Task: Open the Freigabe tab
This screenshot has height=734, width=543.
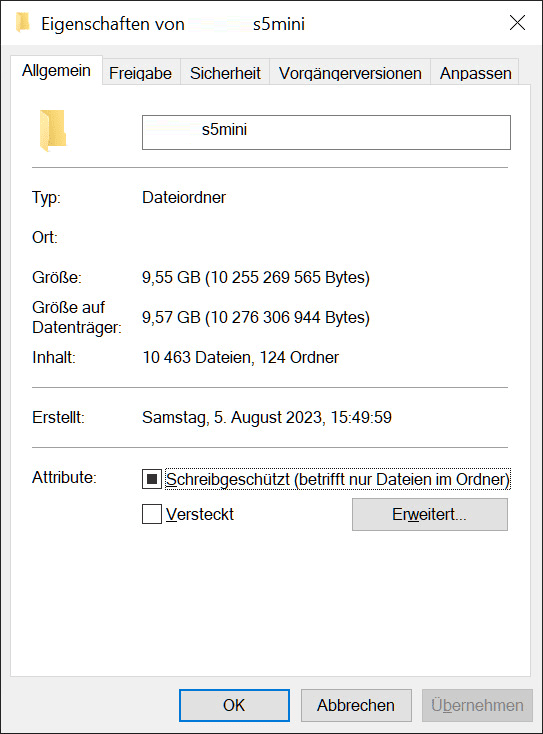Action: pos(140,73)
